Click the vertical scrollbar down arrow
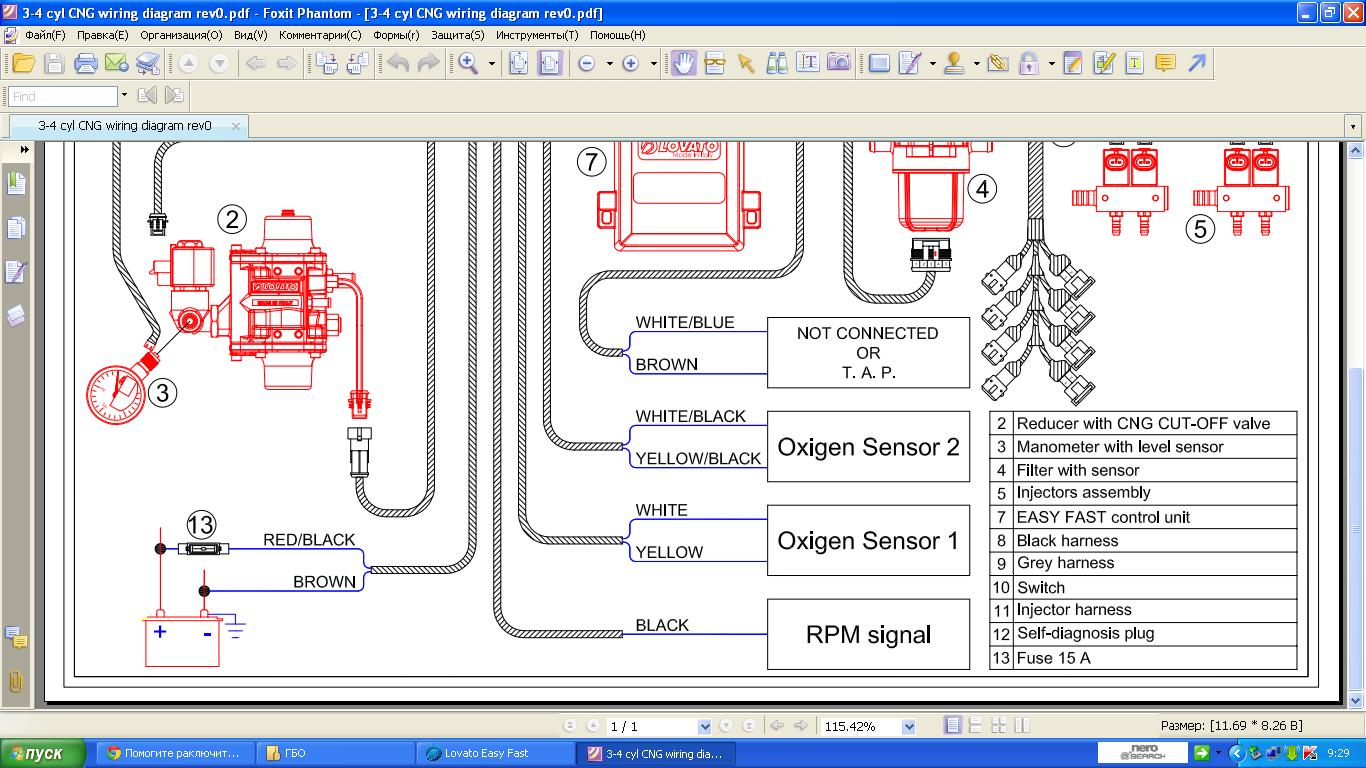Screen dimensions: 1366x768 click(1357, 700)
